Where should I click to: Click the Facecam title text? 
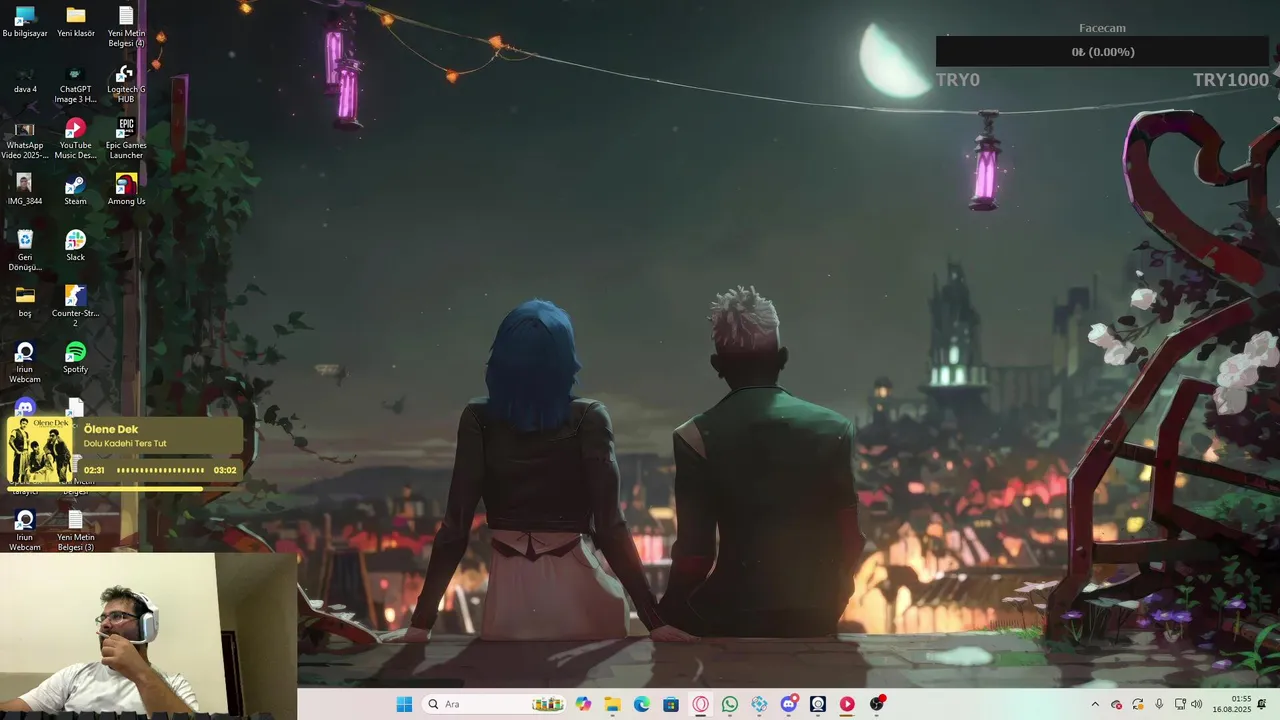point(1102,28)
